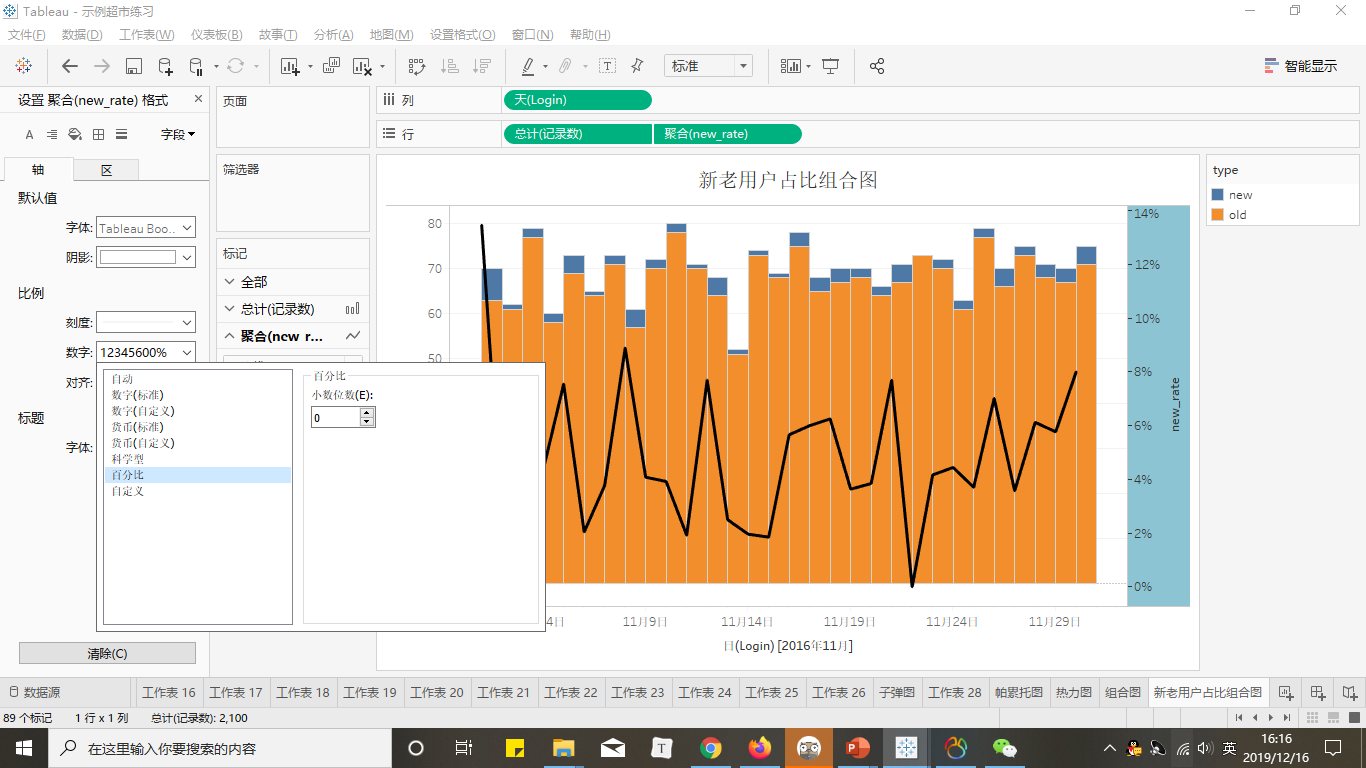Viewport: 1366px width, 768px height.
Task: Decrease decimal places with down arrow
Action: [367, 422]
